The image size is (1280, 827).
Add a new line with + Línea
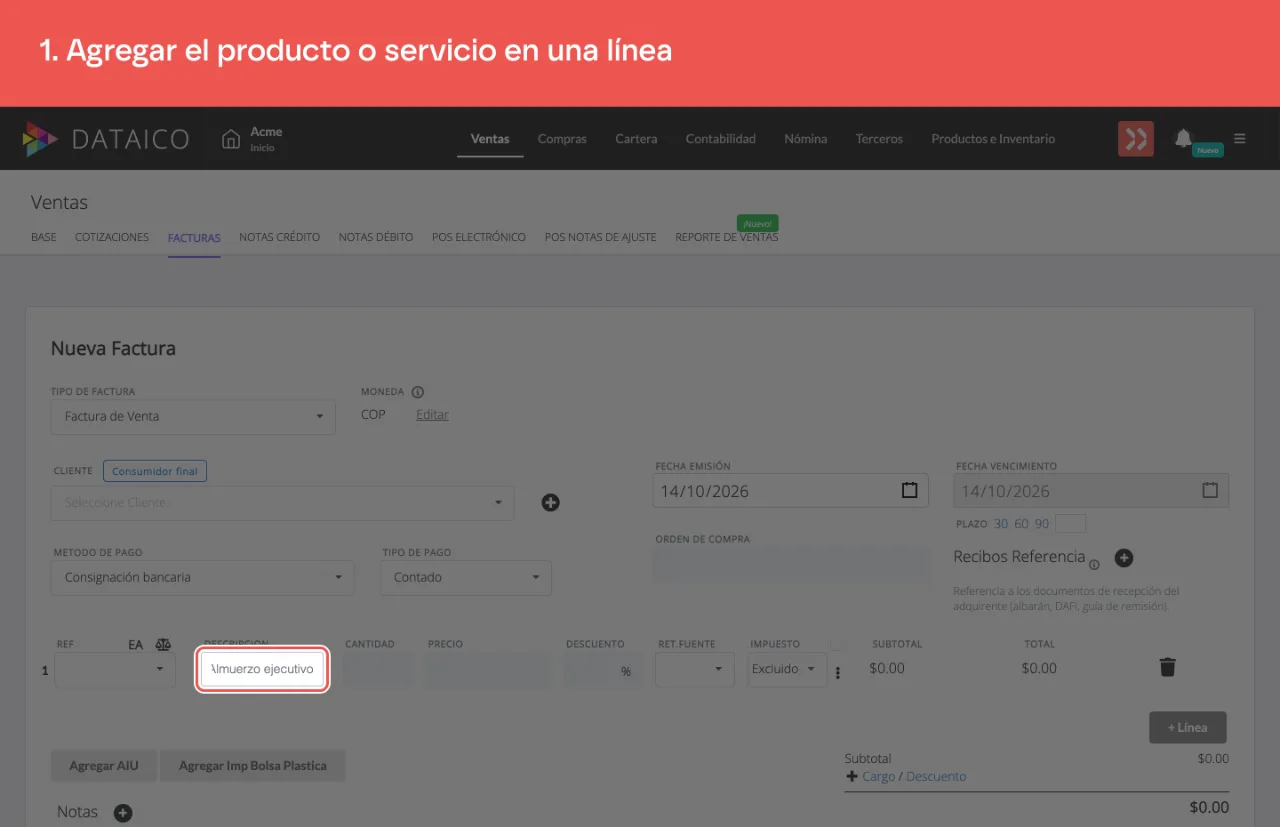coord(1188,727)
